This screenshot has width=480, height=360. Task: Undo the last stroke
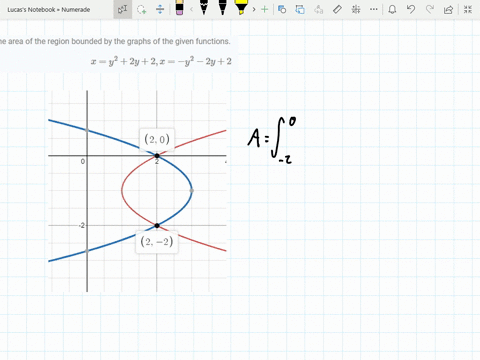click(x=411, y=9)
